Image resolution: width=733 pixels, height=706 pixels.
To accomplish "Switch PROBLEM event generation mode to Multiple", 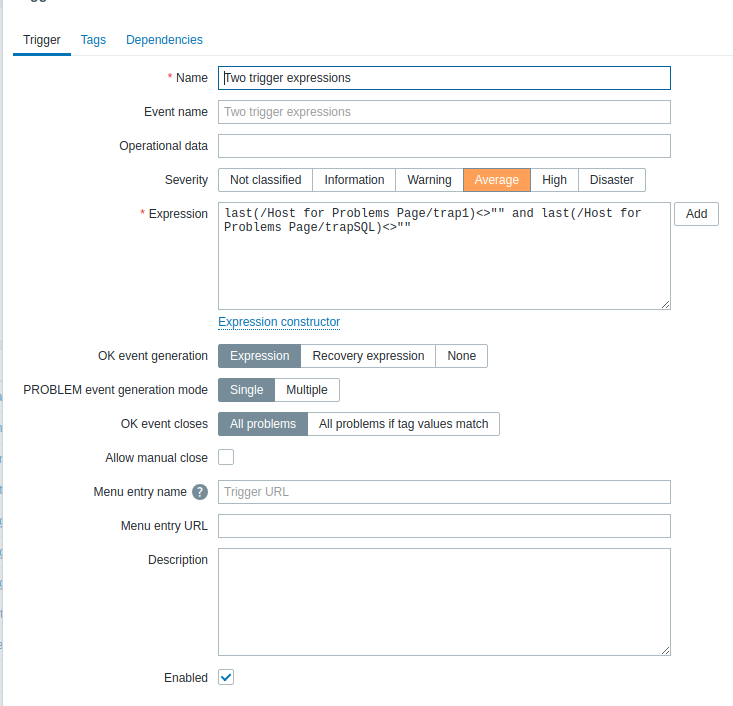I will (307, 390).
